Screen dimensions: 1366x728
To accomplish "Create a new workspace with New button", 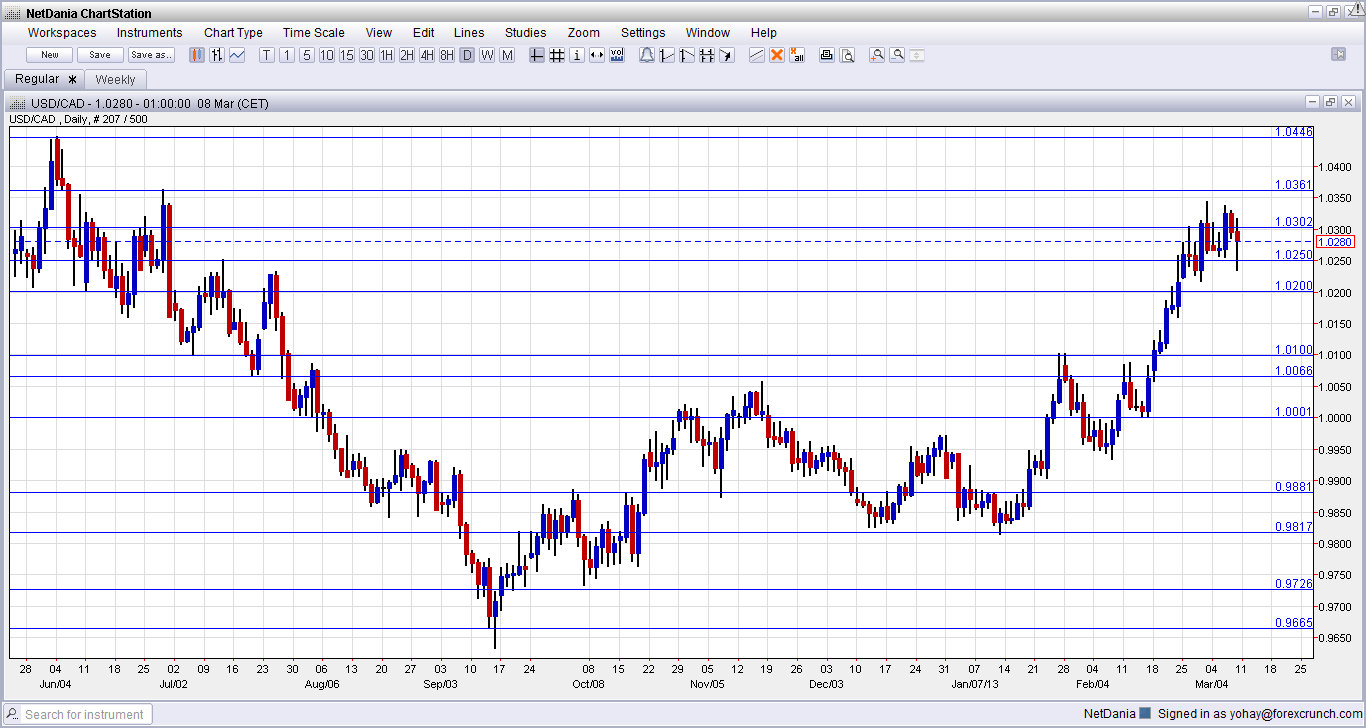I will coord(48,55).
